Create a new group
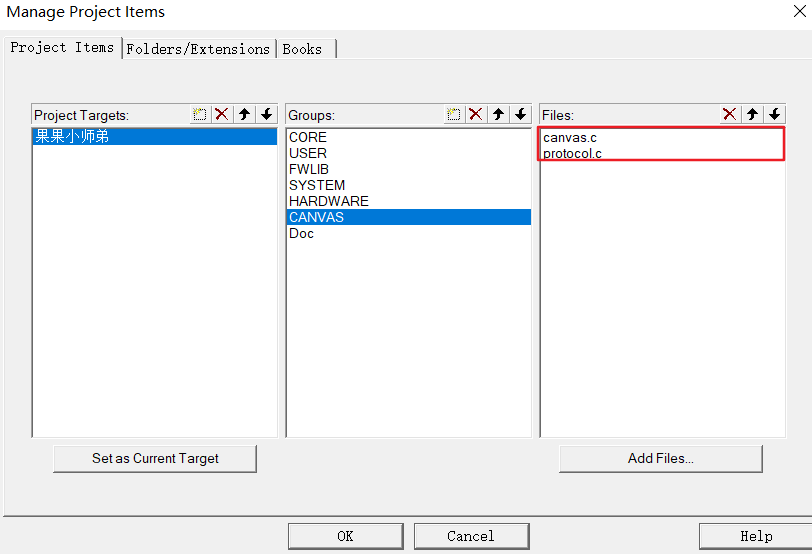The height and width of the screenshot is (554, 812). (454, 114)
